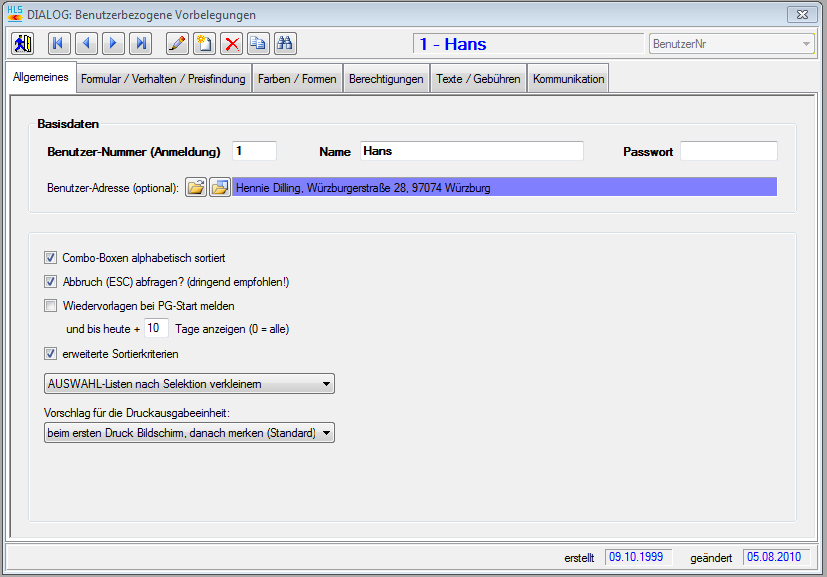Open the BenutzerNr dropdown
This screenshot has width=827, height=577.
point(806,44)
